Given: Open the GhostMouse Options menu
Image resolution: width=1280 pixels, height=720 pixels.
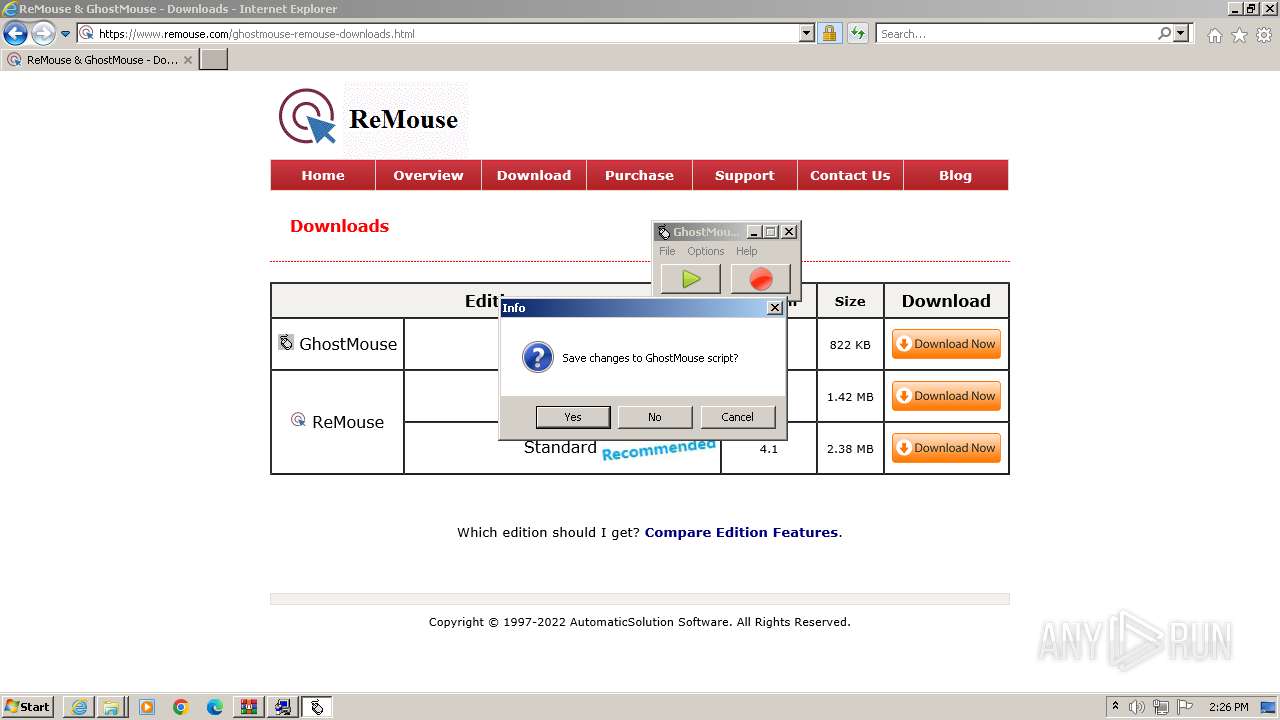Looking at the screenshot, I should 705,251.
